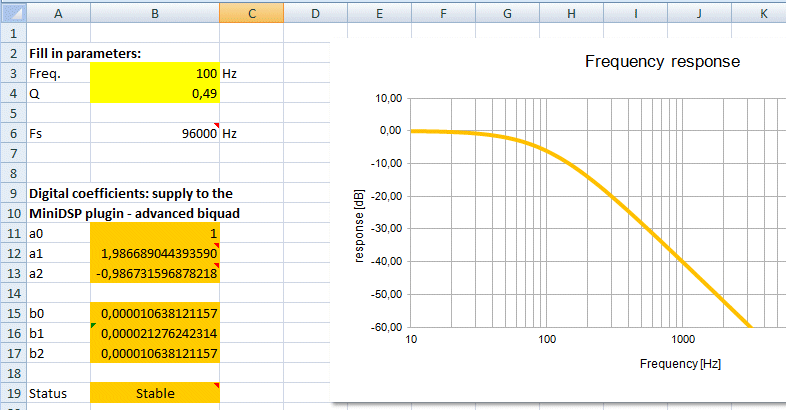This screenshot has width=786, height=410.
Task: Select column C header
Action: point(252,12)
